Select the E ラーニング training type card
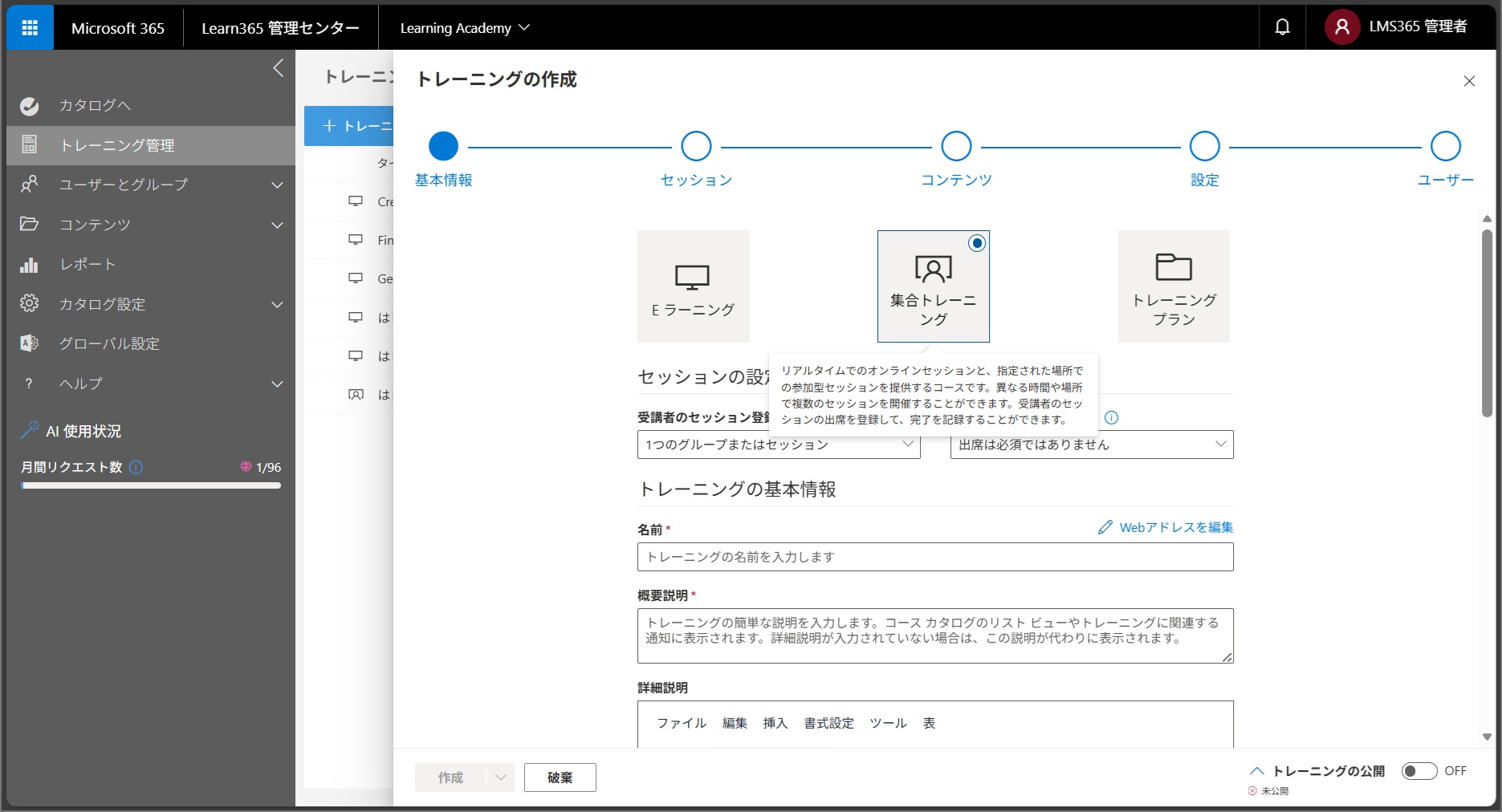The height and width of the screenshot is (812, 1502). [x=694, y=286]
